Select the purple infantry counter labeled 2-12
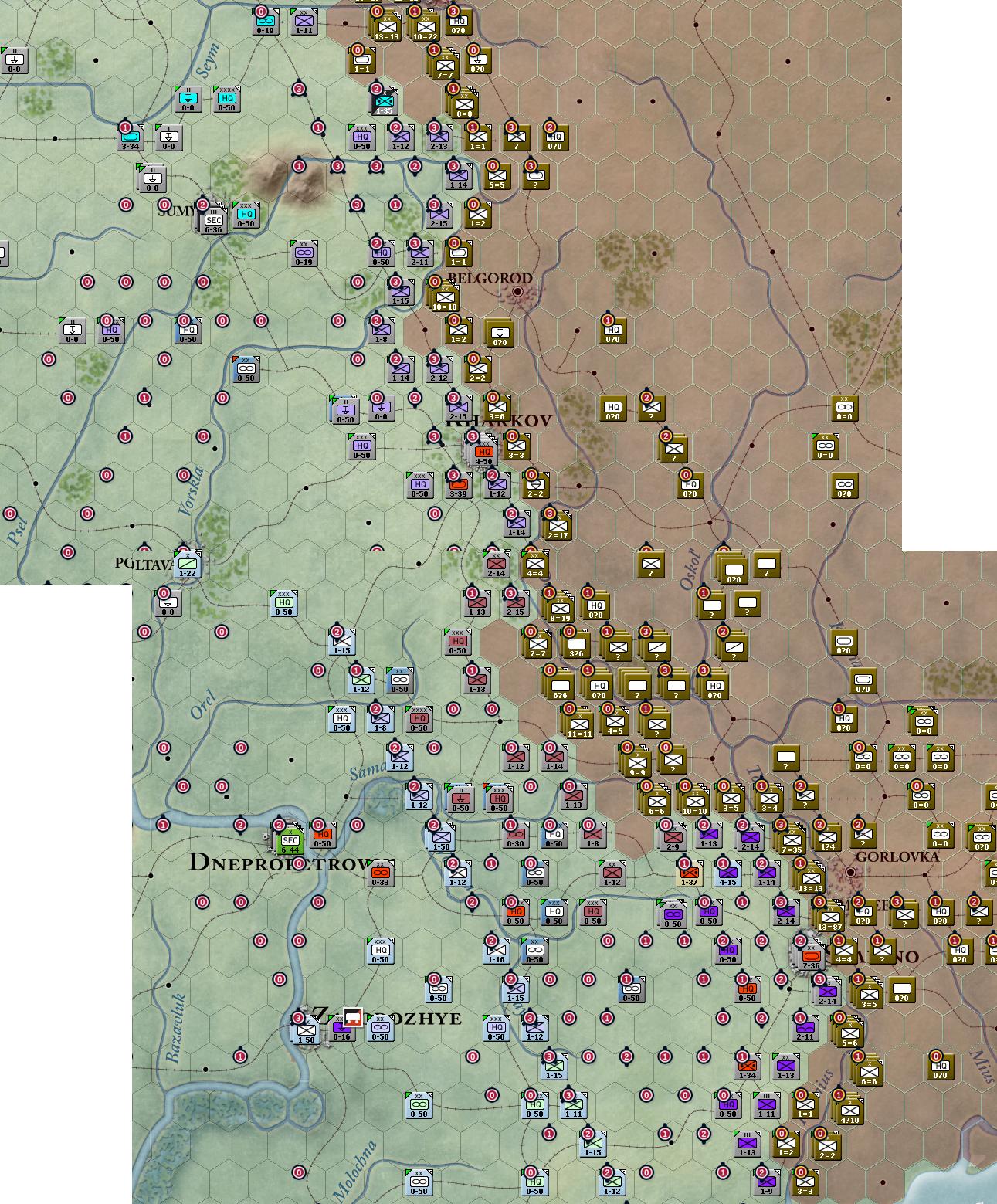Viewport: 997px width, 1204px height. [439, 368]
